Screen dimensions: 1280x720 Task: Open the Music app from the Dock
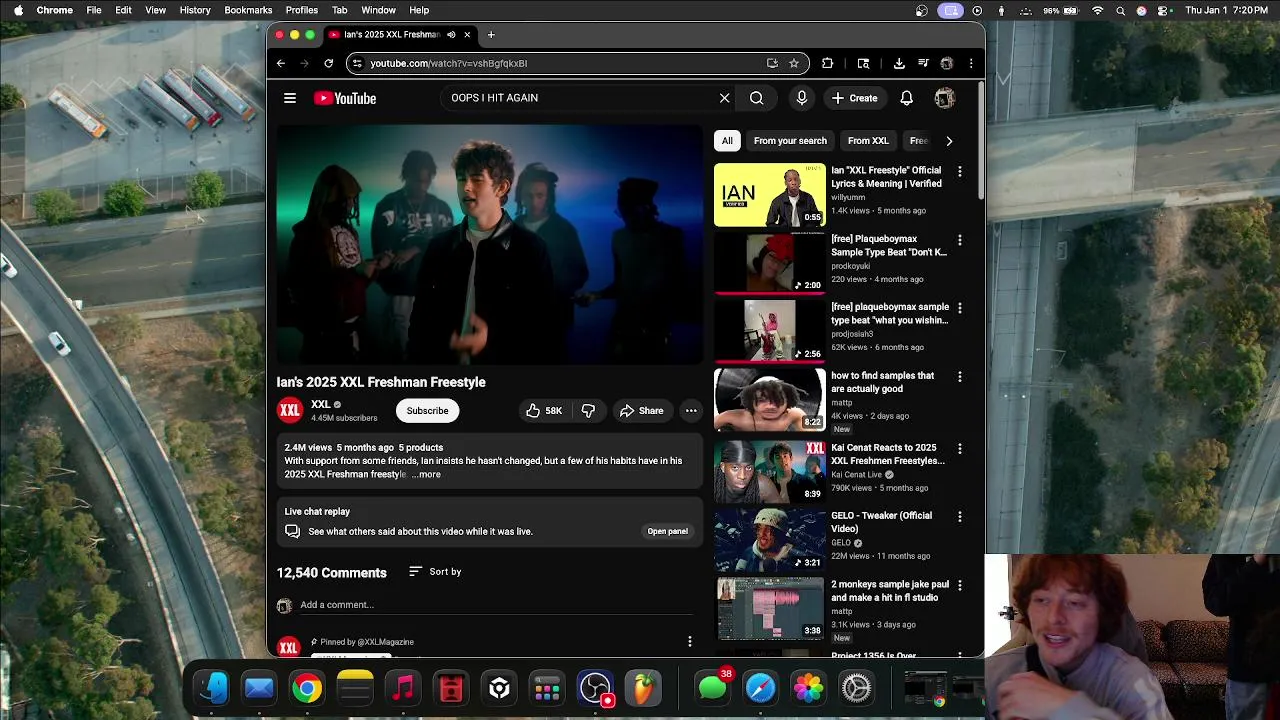coord(403,688)
